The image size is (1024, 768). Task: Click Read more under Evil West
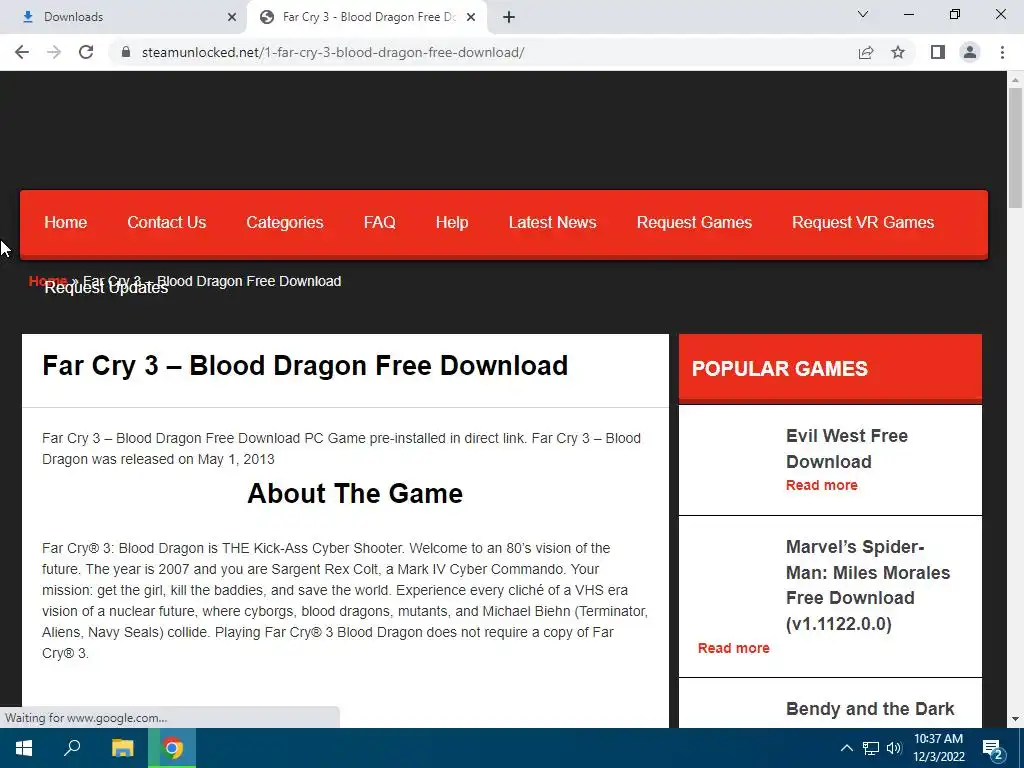[822, 485]
